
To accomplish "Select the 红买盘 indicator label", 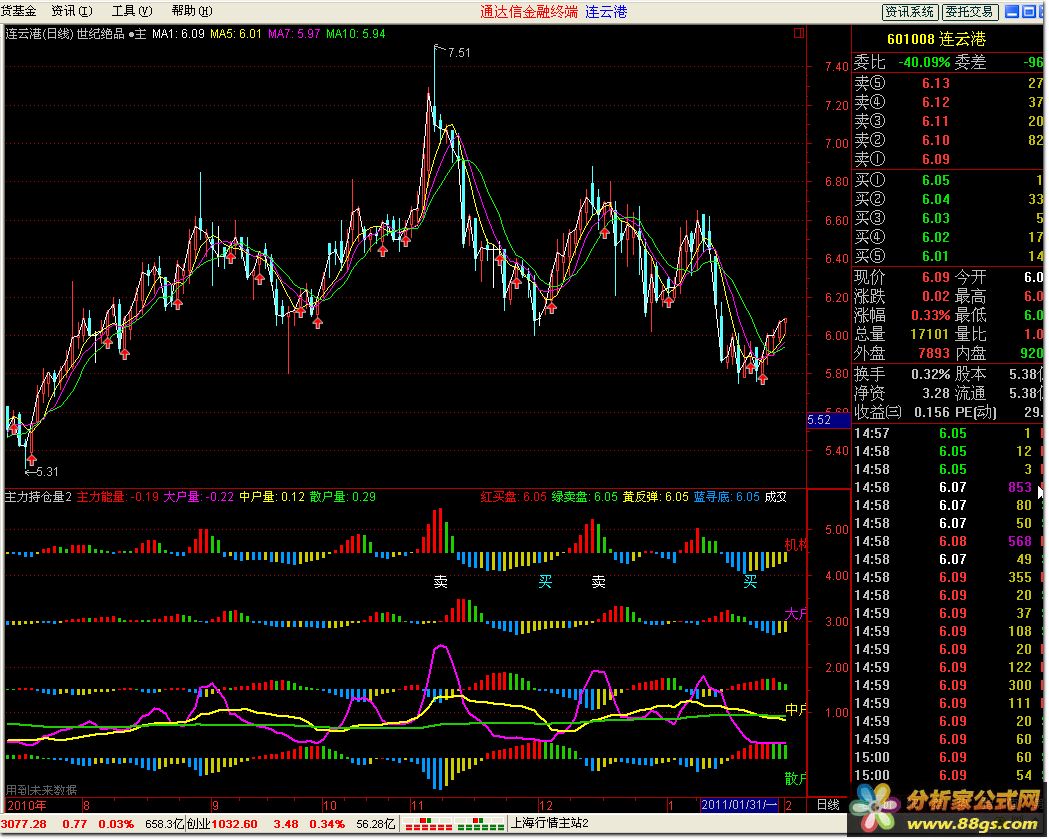I will pos(514,497).
